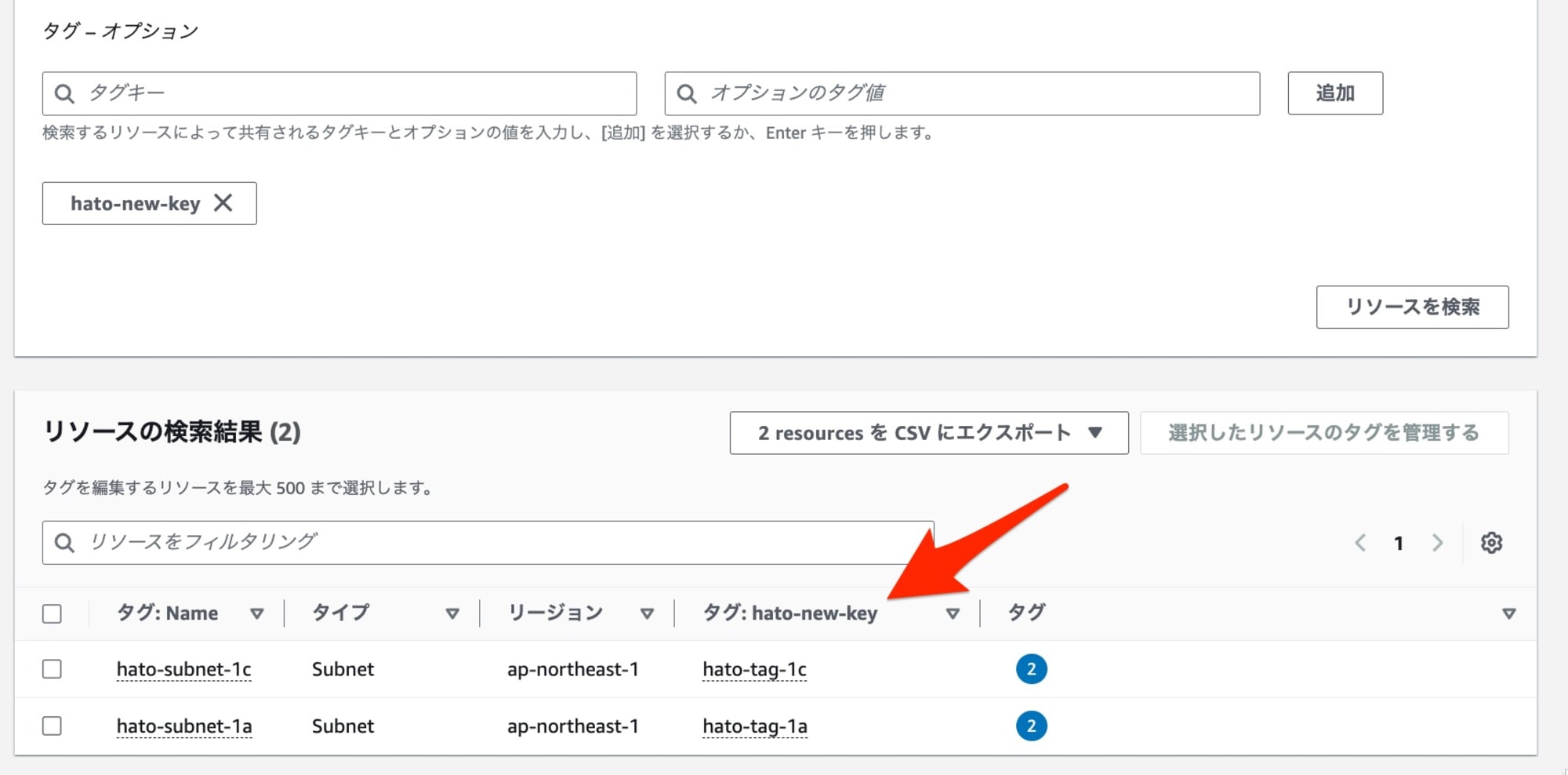Click the タグ – オプション heading
This screenshot has width=1568, height=775.
(120, 31)
